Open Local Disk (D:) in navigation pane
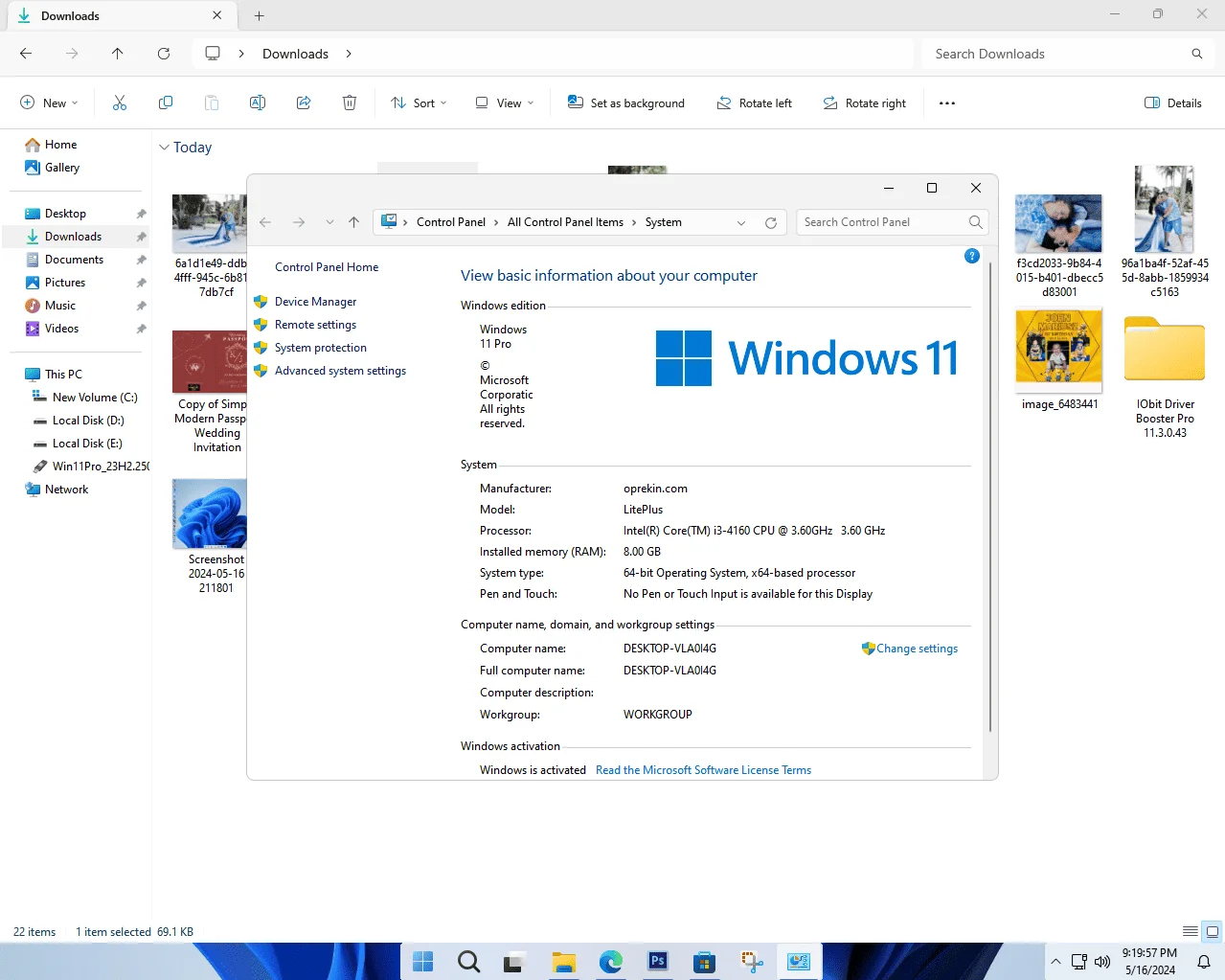 pos(88,421)
